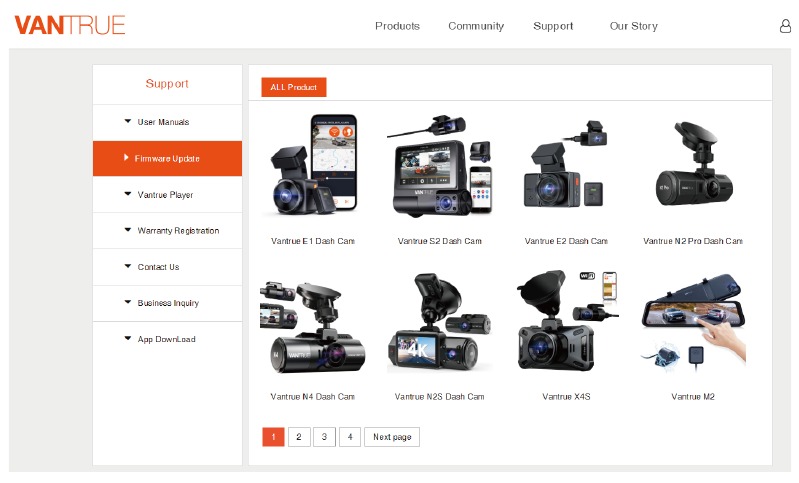Click the Vantrue E1 Dash Cam label
This screenshot has height=483, width=799.
pyautogui.click(x=313, y=241)
